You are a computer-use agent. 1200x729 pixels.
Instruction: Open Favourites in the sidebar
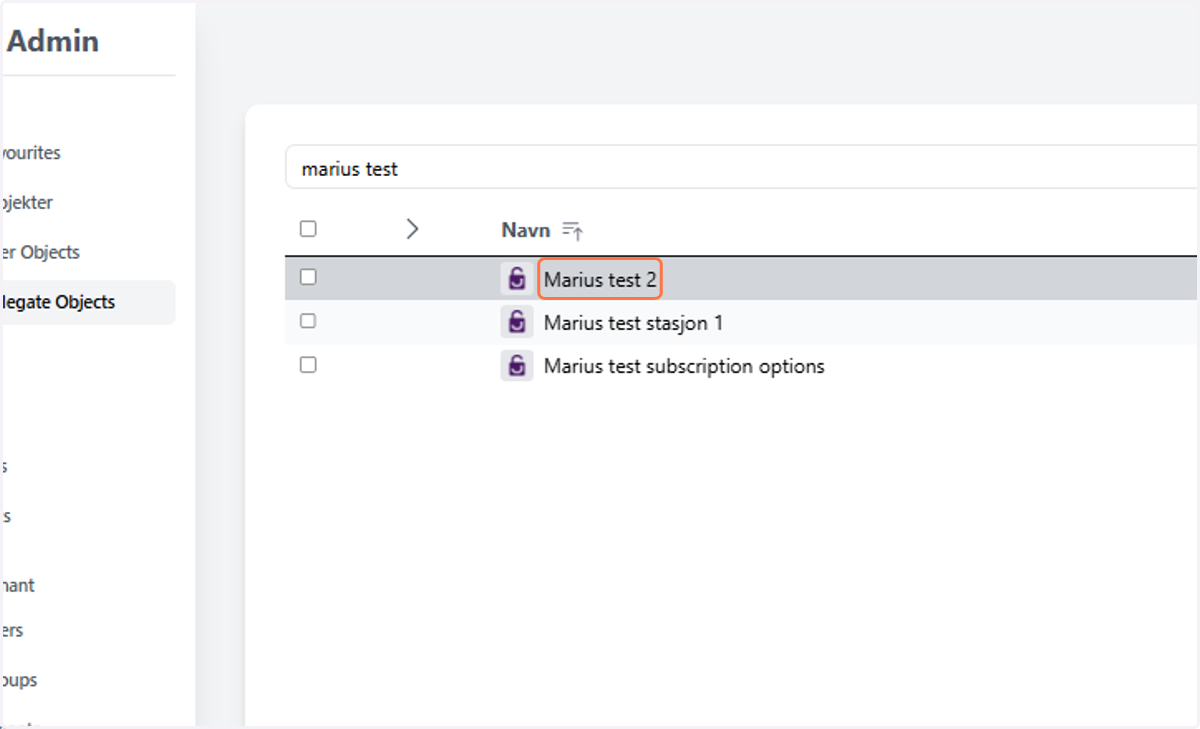(x=30, y=153)
